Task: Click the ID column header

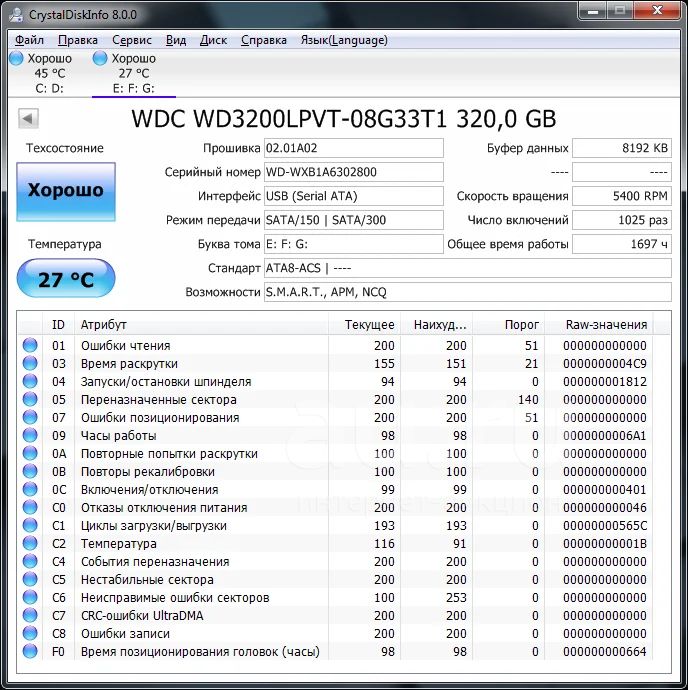Action: click(58, 325)
